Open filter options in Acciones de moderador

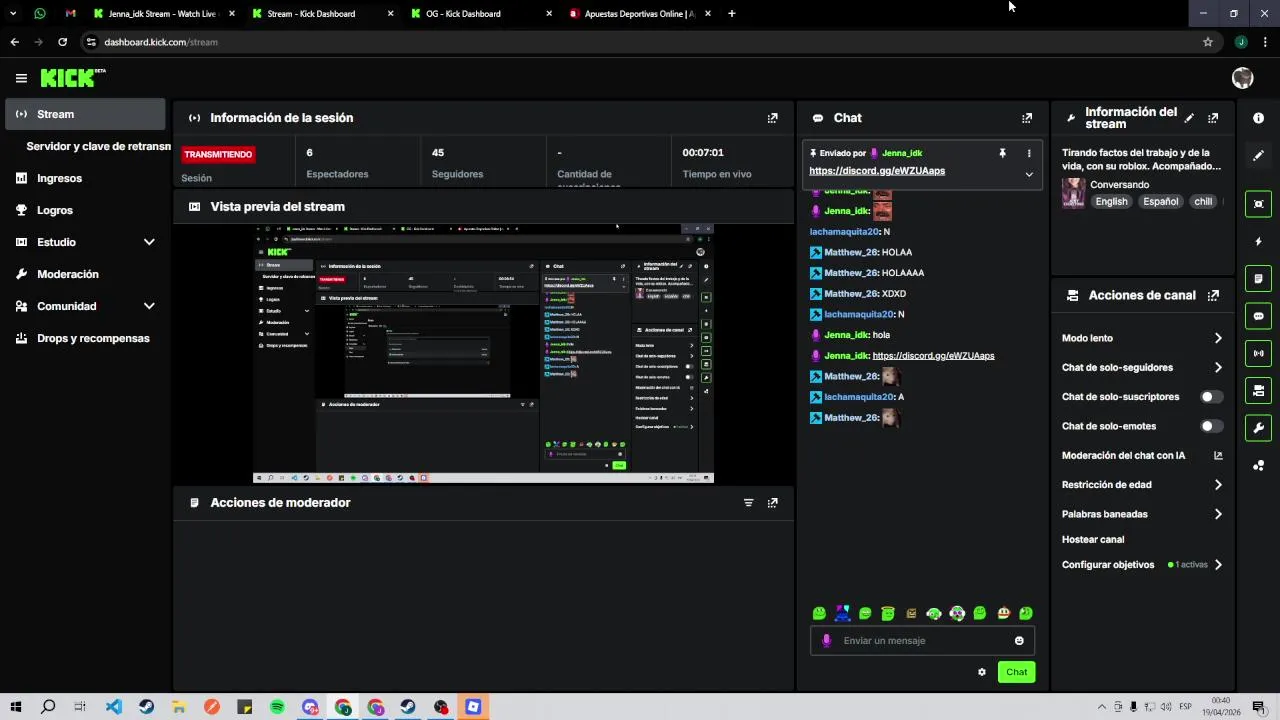coord(748,503)
